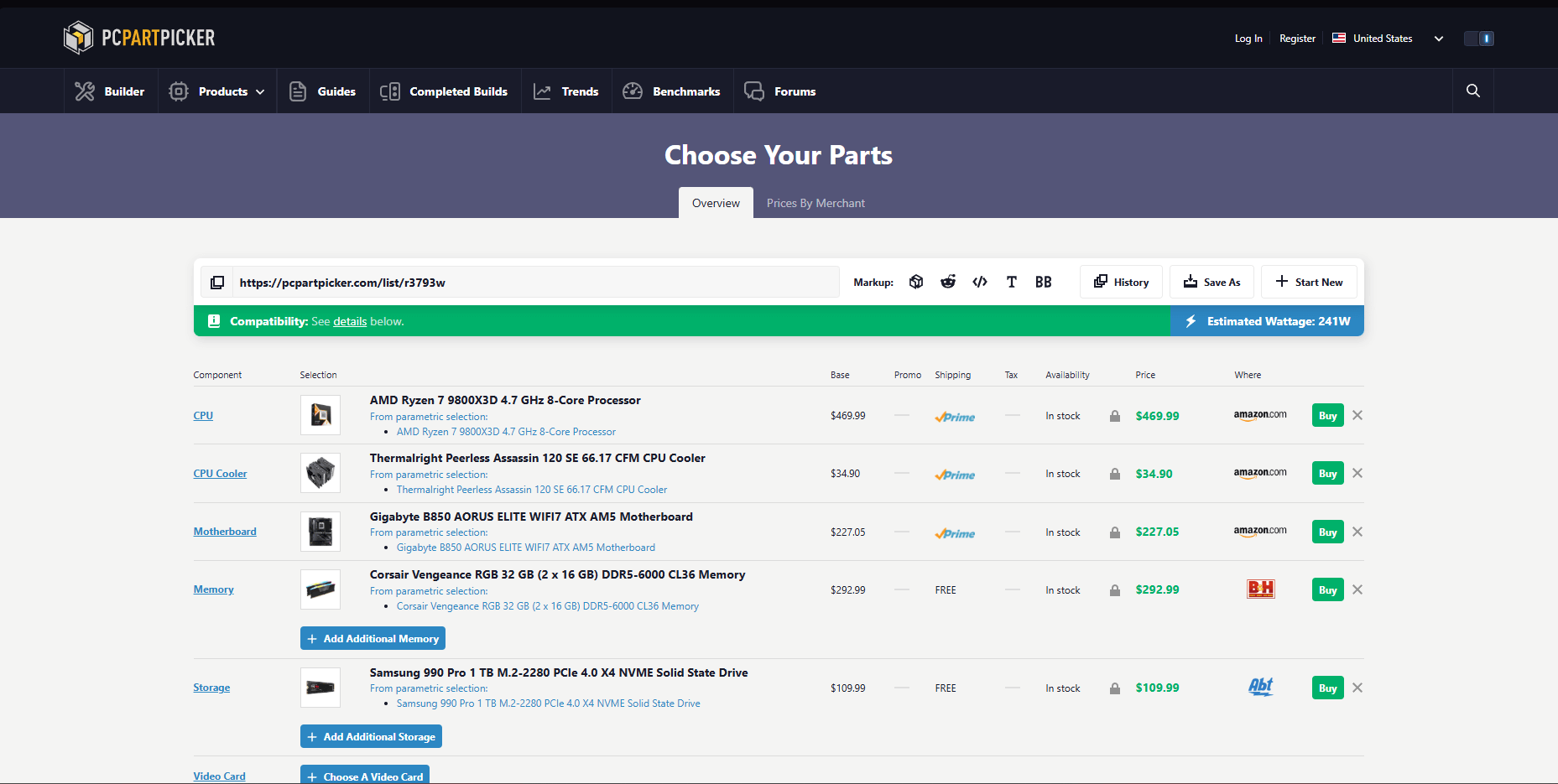Open Completed Builds in navigation
The image size is (1558, 784).
pyautogui.click(x=445, y=91)
